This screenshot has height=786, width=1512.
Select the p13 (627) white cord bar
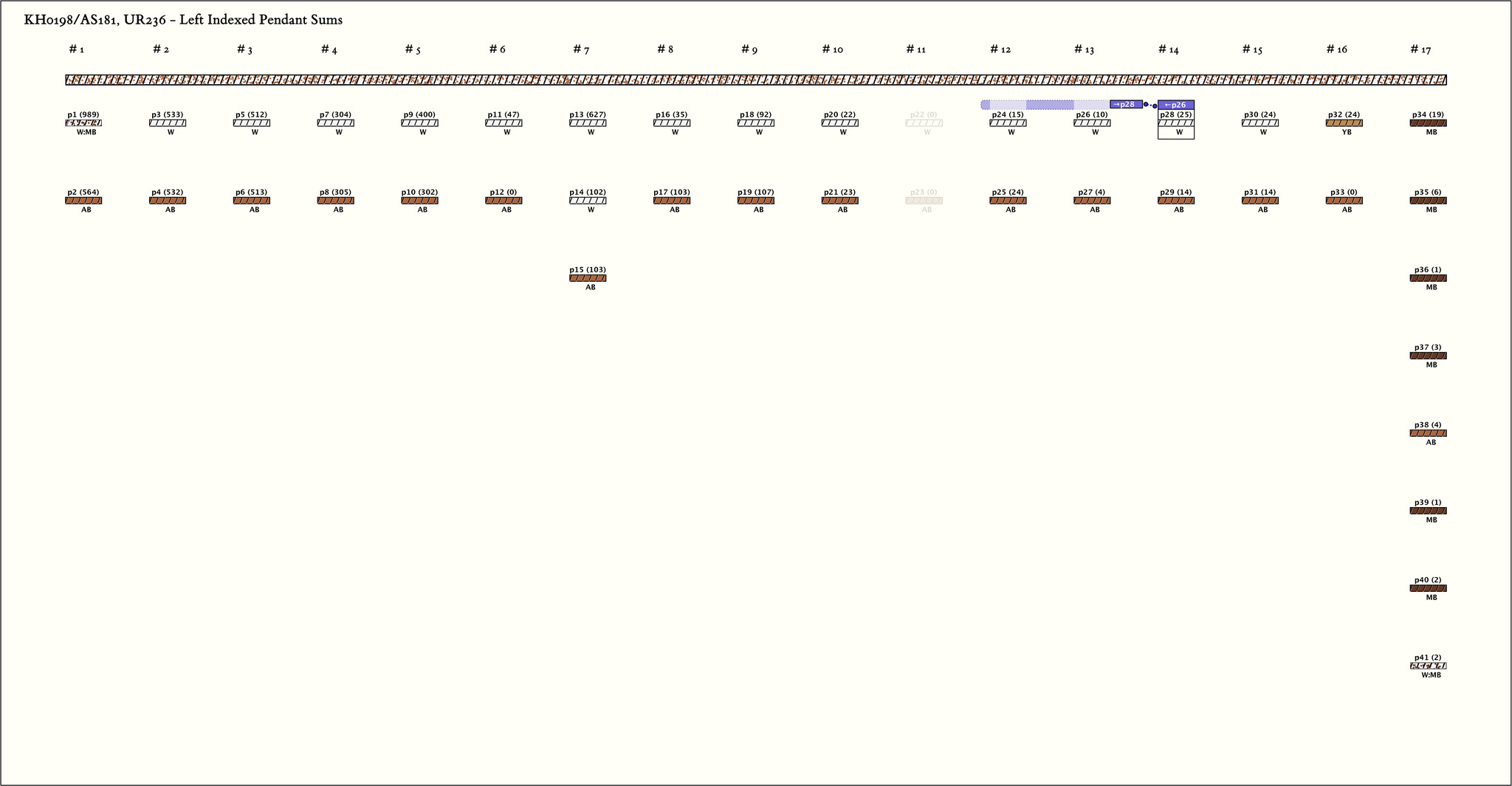click(588, 123)
